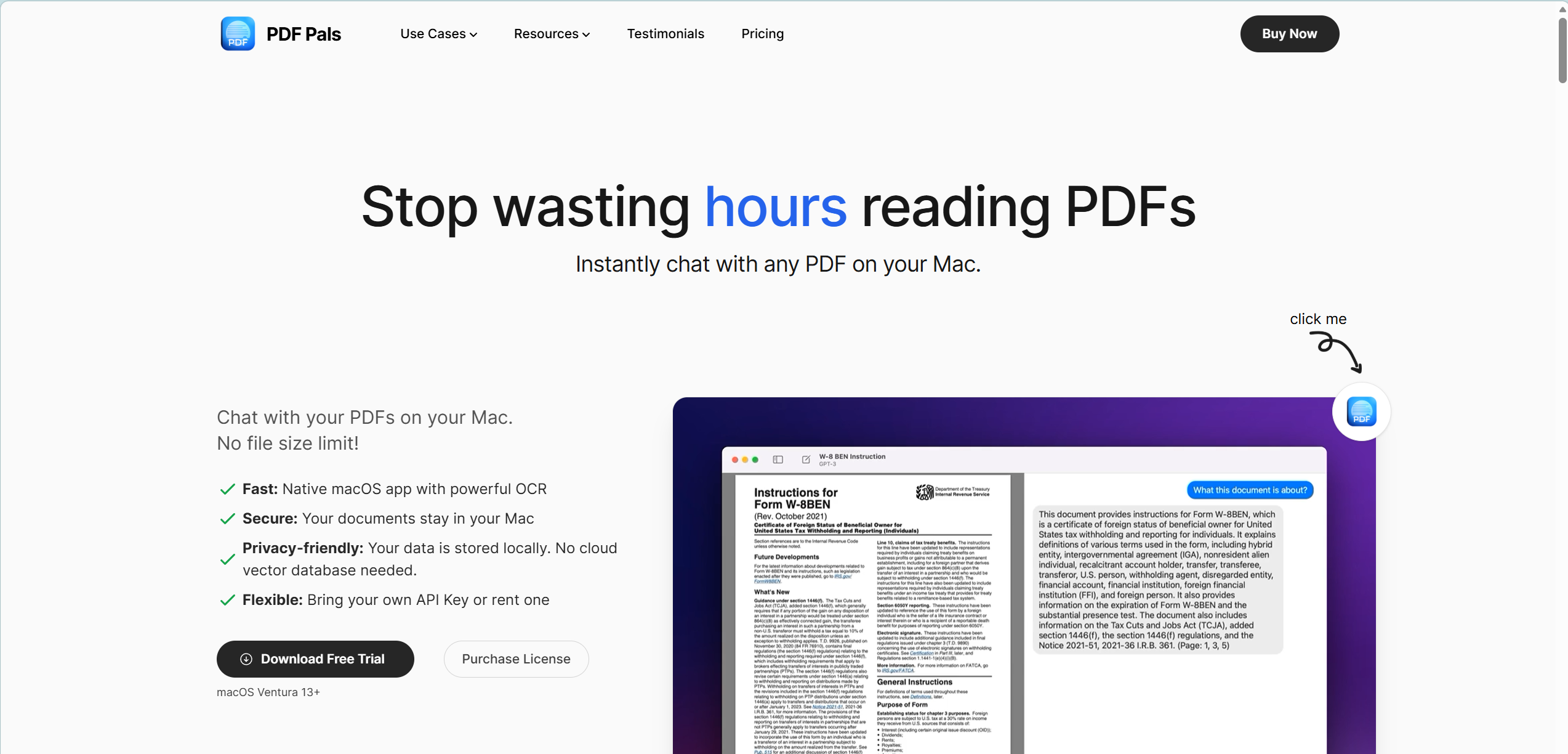Click the floating PDF app icon under 'click me'
Viewport: 1568px width, 754px height.
point(1361,411)
